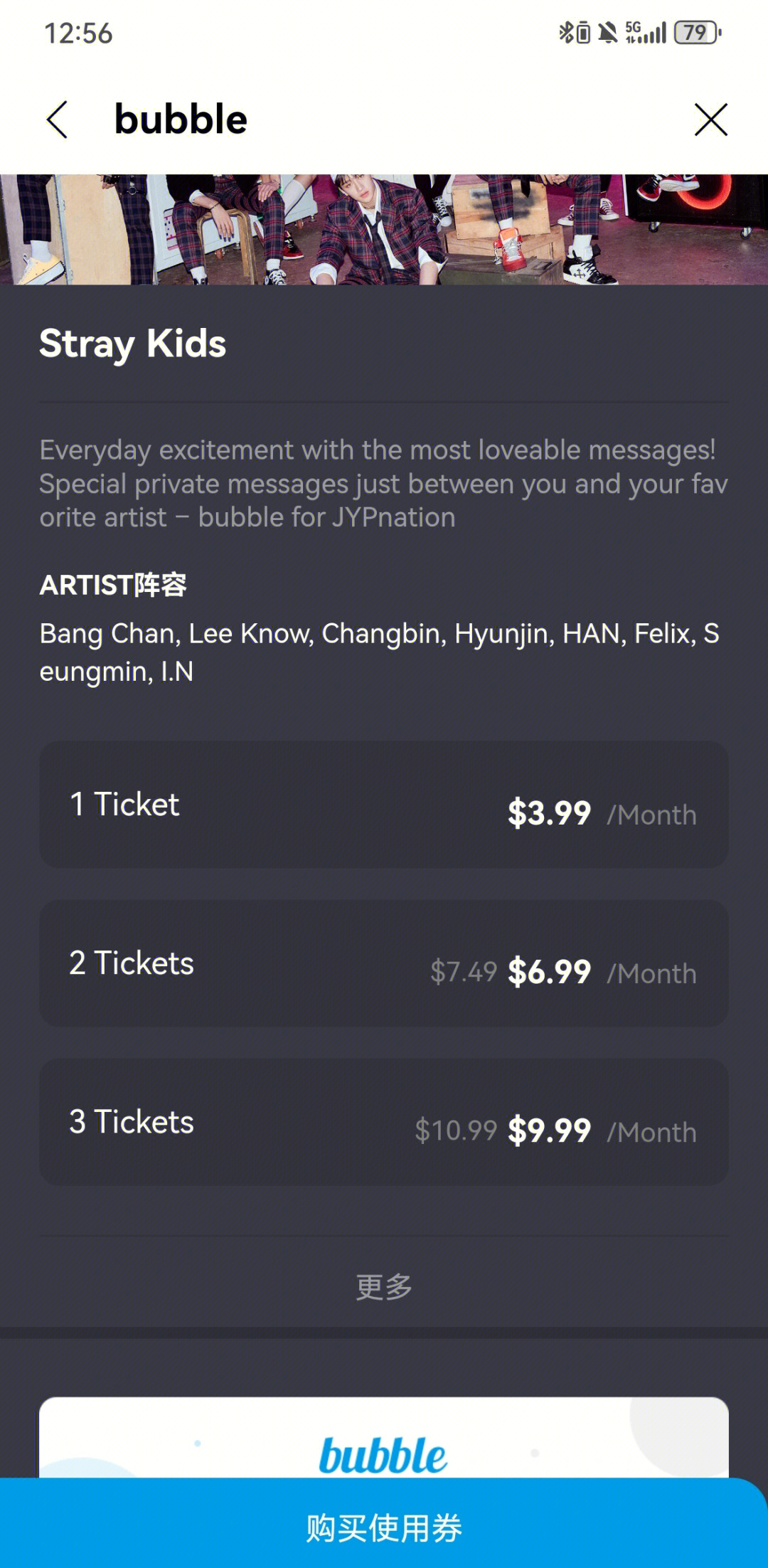The height and width of the screenshot is (1568, 768).
Task: Tap the bubble page title text
Action: tap(181, 119)
